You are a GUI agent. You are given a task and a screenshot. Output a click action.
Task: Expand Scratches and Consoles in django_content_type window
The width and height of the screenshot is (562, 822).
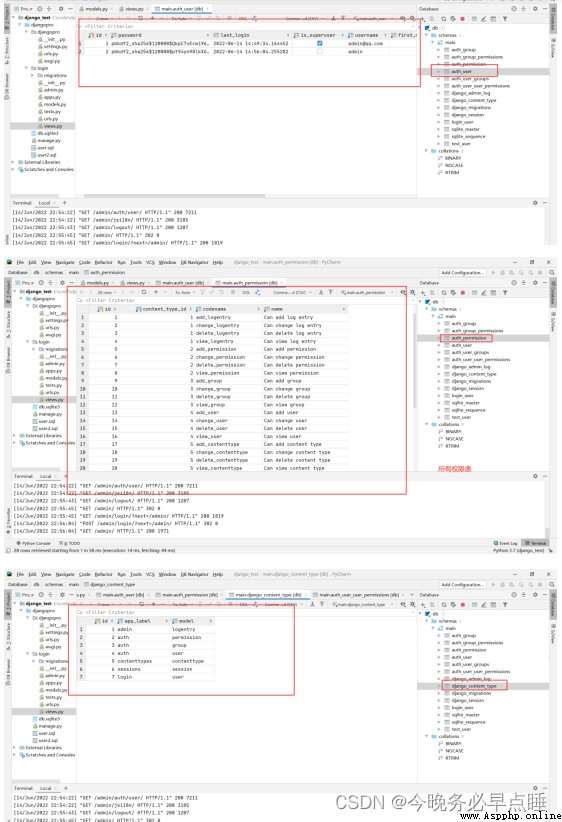15,755
